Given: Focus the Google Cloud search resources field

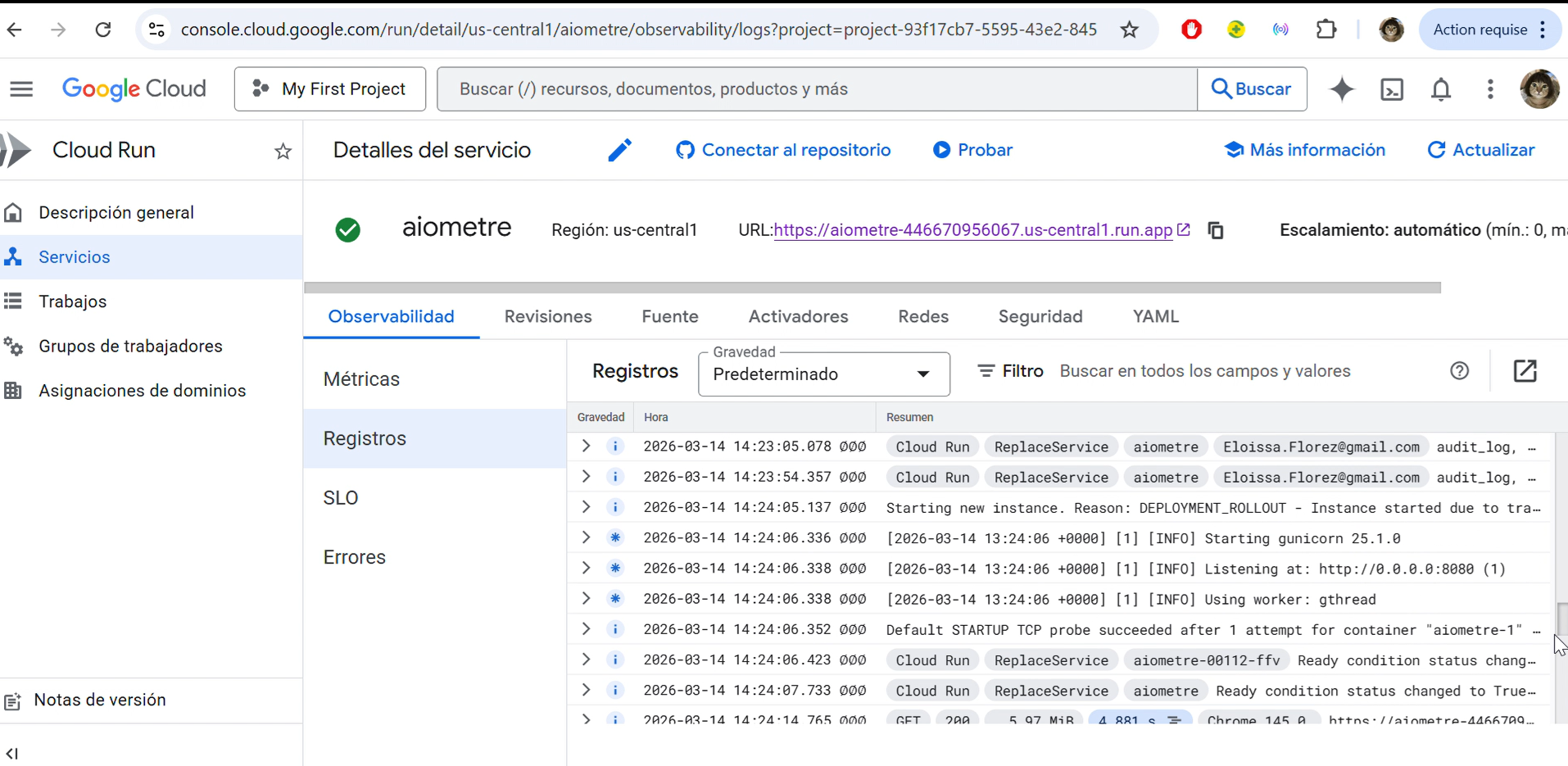Looking at the screenshot, I should 818,88.
